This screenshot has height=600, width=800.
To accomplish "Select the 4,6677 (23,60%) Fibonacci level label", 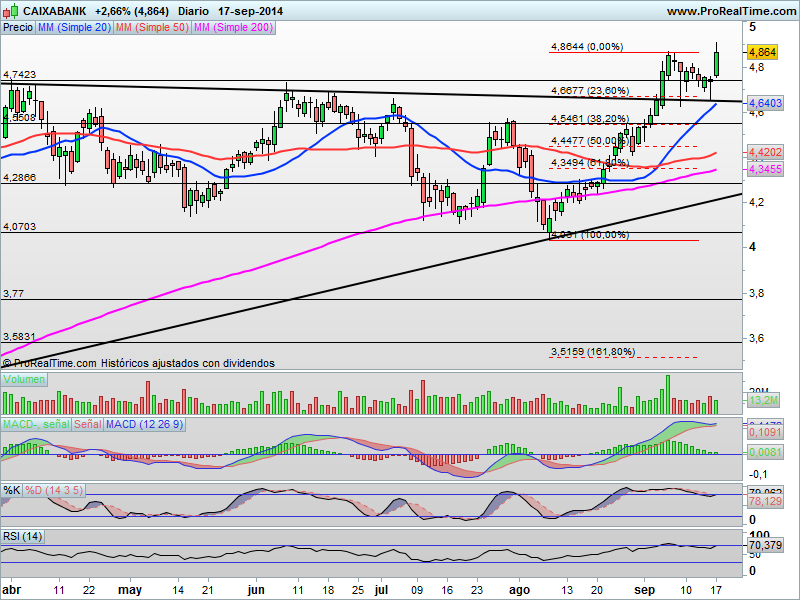I will (x=590, y=90).
